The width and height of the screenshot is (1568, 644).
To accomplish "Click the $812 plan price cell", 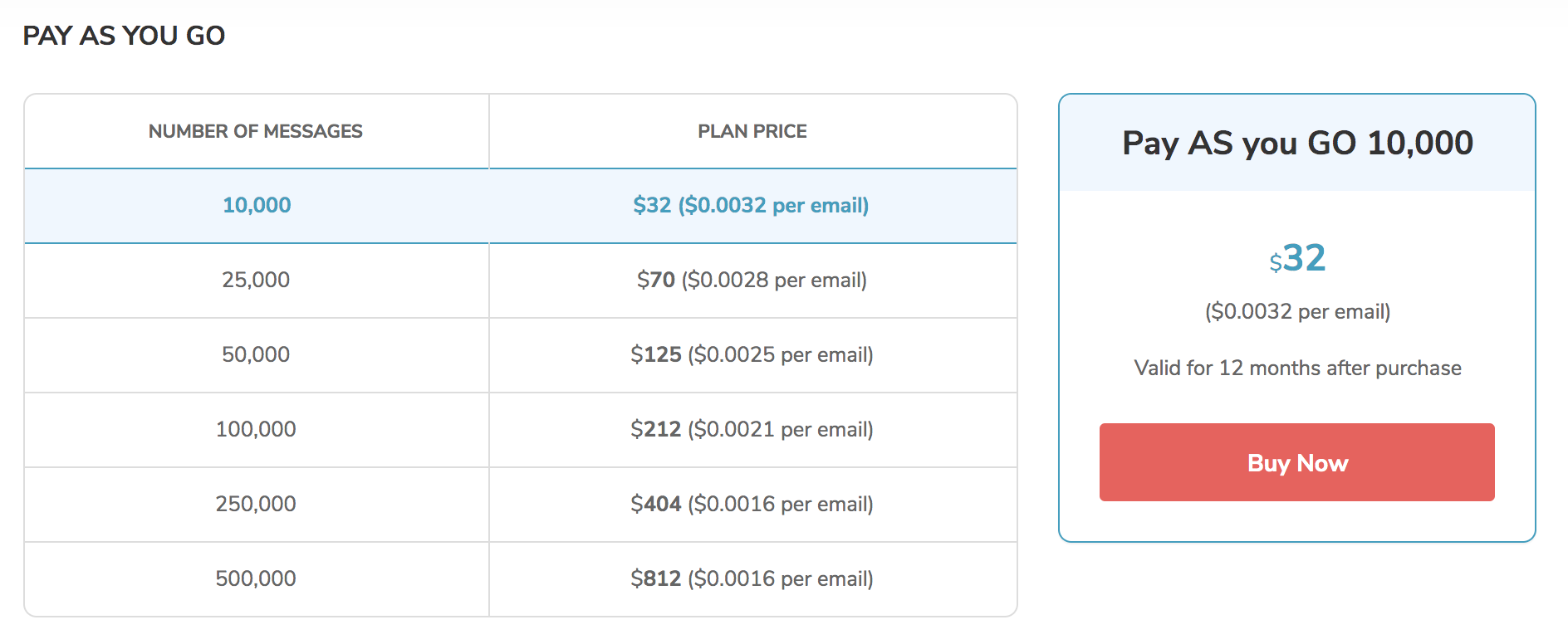I will tap(752, 579).
